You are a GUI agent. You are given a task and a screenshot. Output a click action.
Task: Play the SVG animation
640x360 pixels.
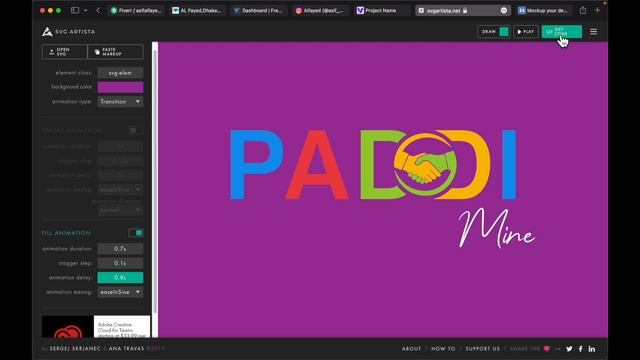526,31
